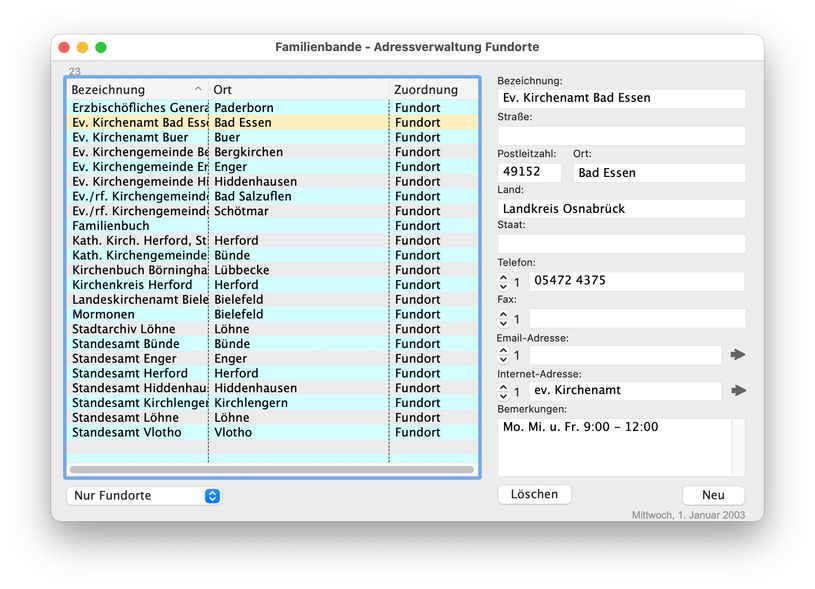Image resolution: width=815 pixels, height=589 pixels.
Task: Click the Bemerkungen text area
Action: (614, 447)
